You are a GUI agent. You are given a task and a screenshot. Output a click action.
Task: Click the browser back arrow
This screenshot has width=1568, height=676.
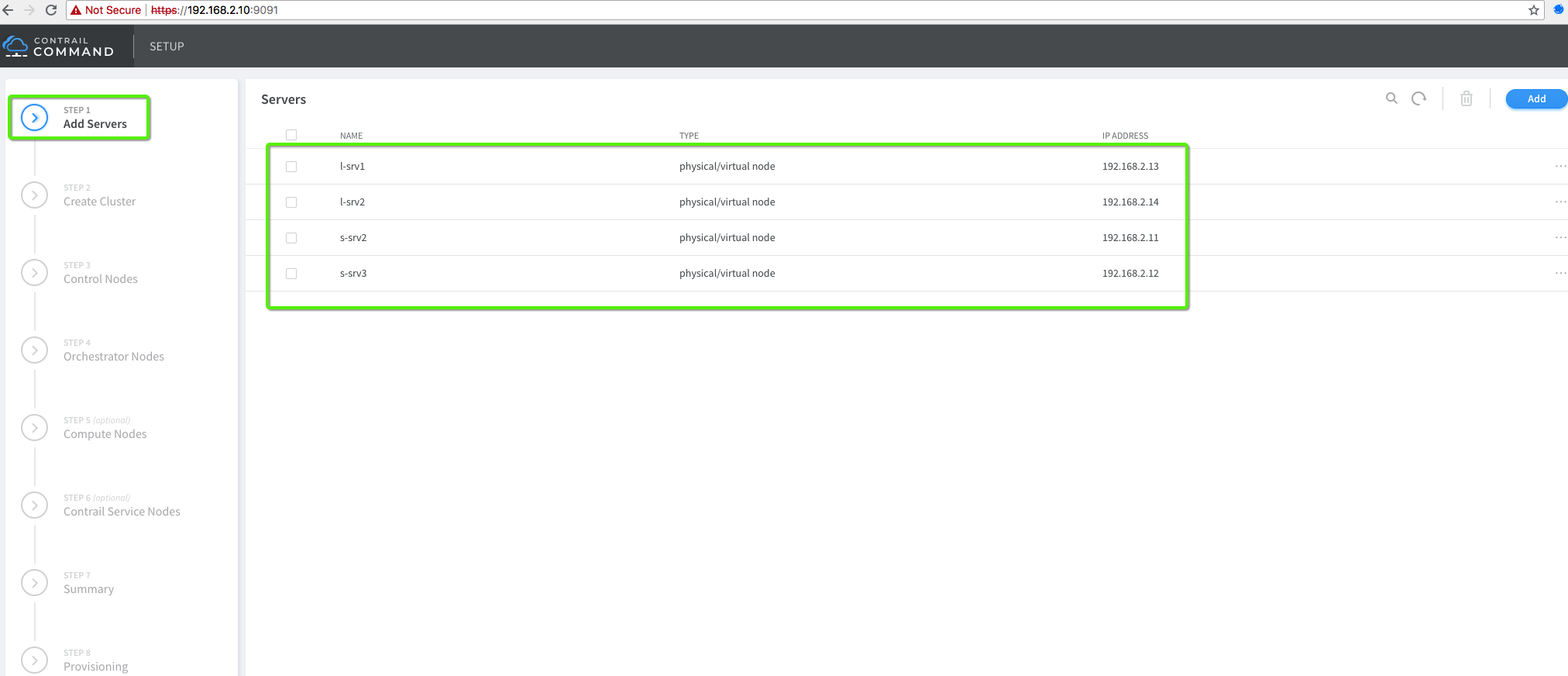[x=9, y=10]
